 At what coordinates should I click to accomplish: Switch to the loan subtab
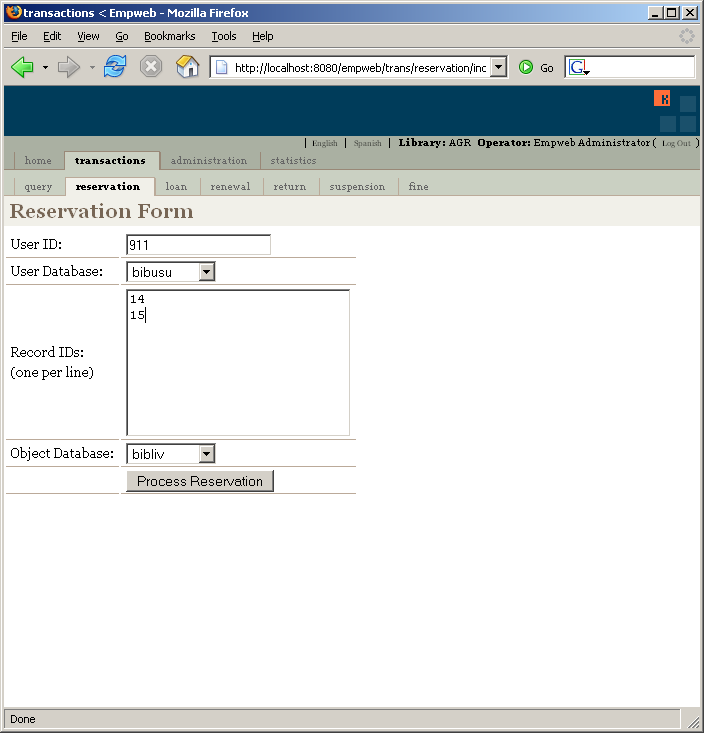tap(176, 187)
